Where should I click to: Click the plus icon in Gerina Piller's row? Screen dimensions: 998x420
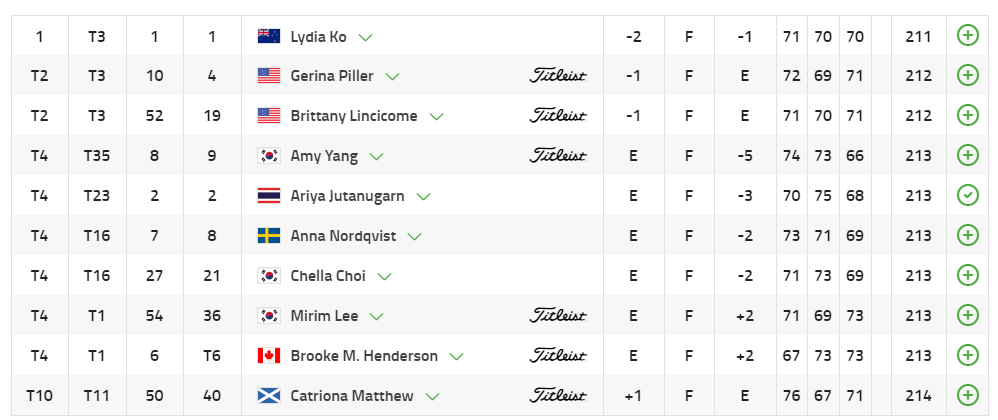coord(967,76)
